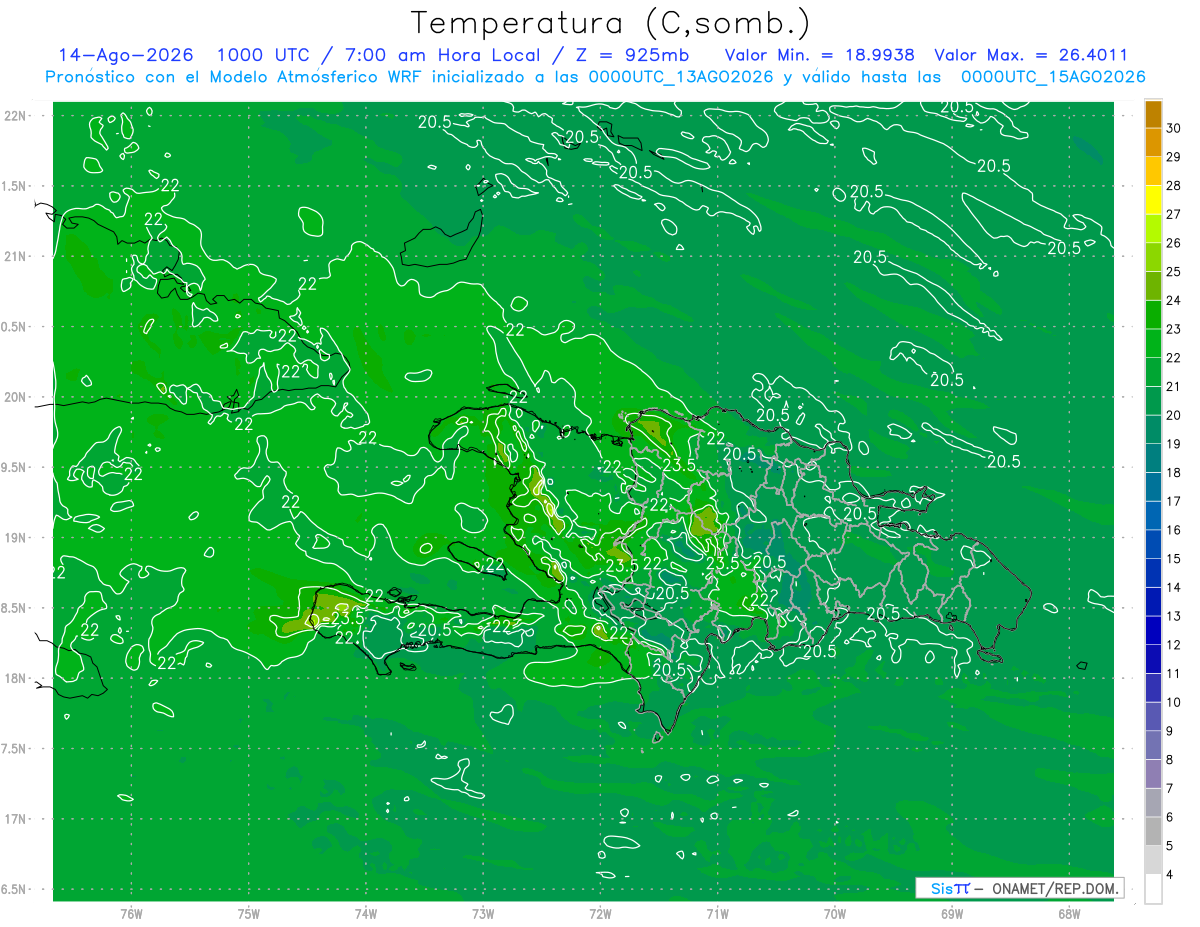Click color scale label "15"
Screen dimensions: 1200x927
pyautogui.click(x=1174, y=559)
